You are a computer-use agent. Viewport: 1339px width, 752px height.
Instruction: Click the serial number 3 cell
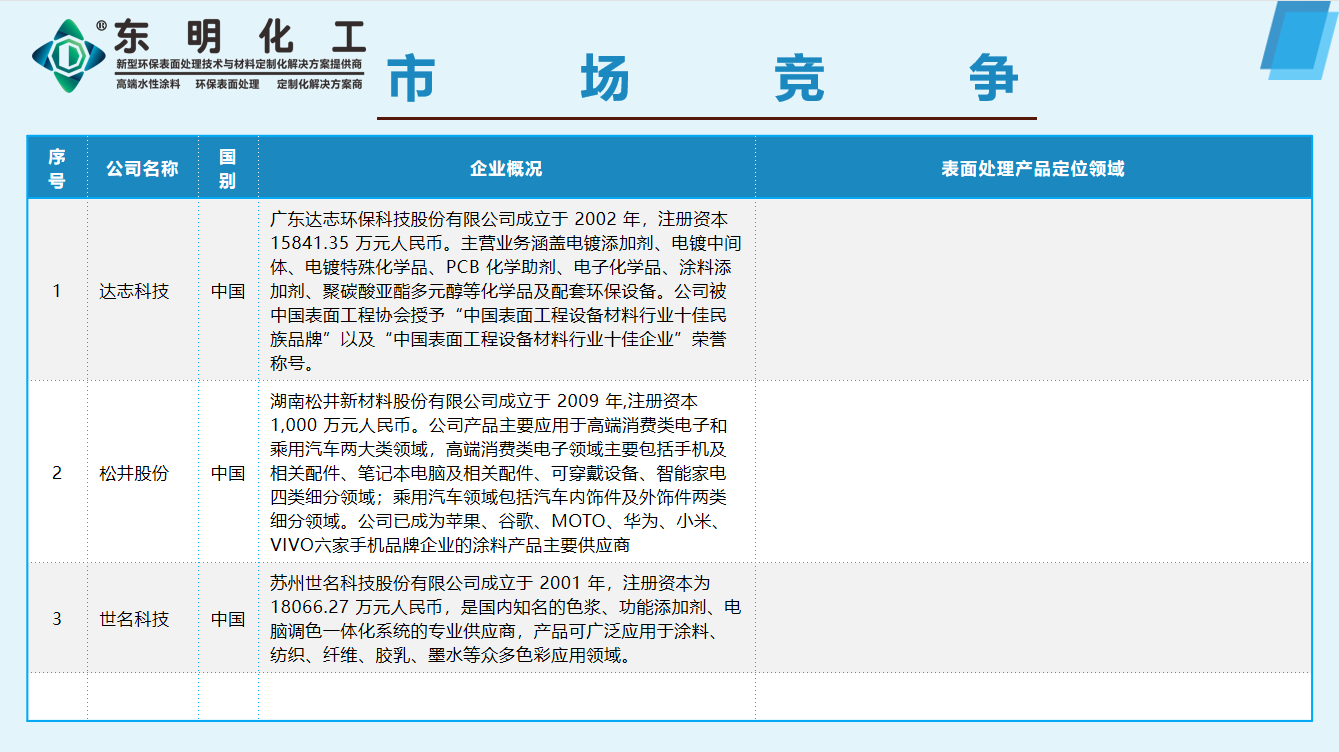tap(57, 619)
